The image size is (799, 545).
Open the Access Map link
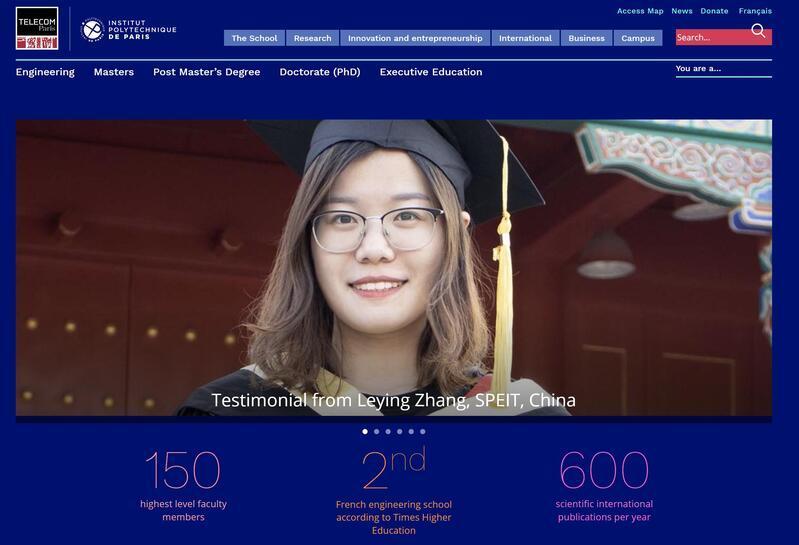[x=640, y=11]
